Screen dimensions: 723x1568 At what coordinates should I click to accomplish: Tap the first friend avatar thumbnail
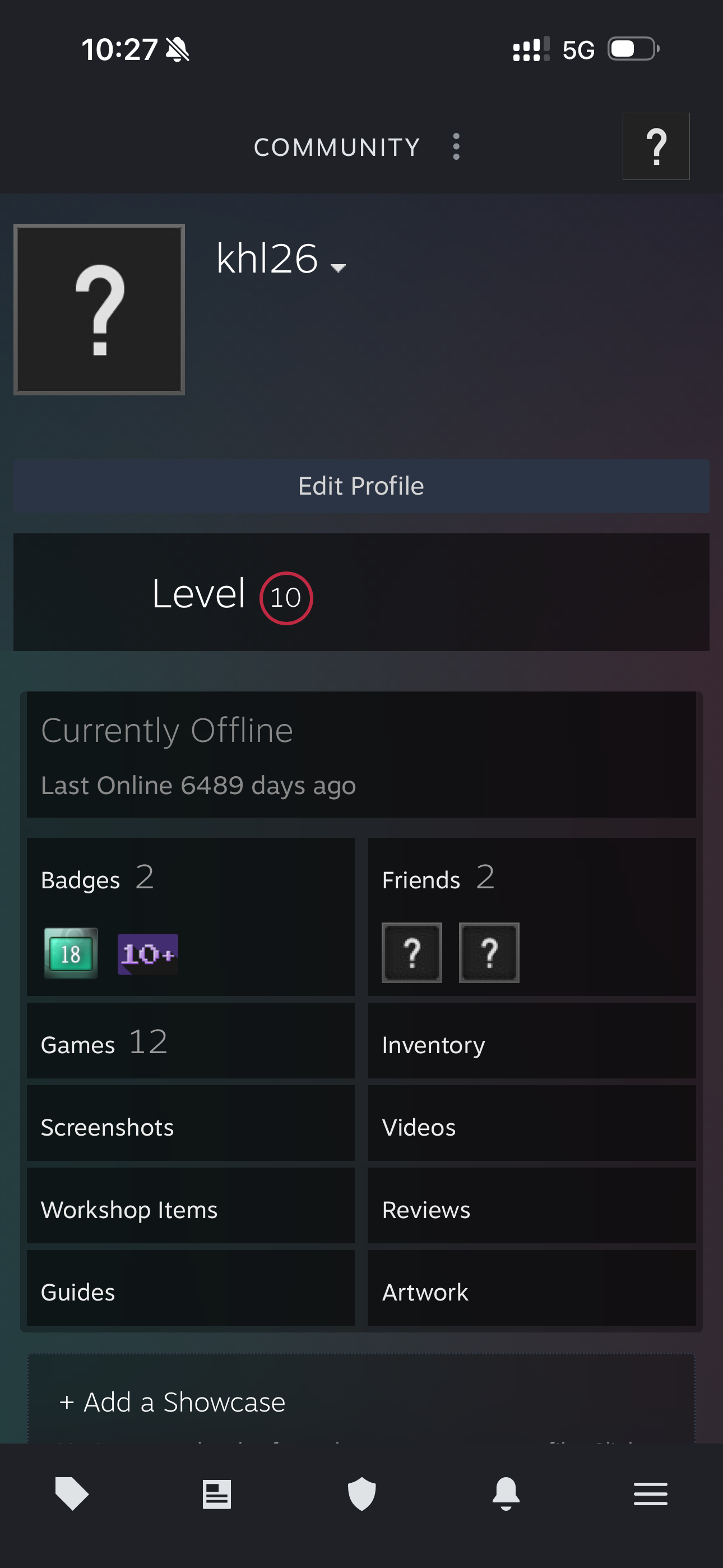pos(412,953)
